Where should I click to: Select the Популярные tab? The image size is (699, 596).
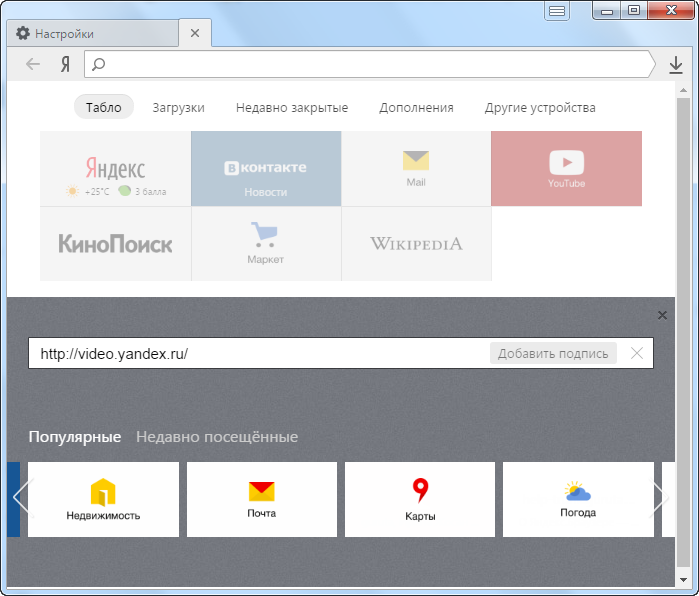75,436
